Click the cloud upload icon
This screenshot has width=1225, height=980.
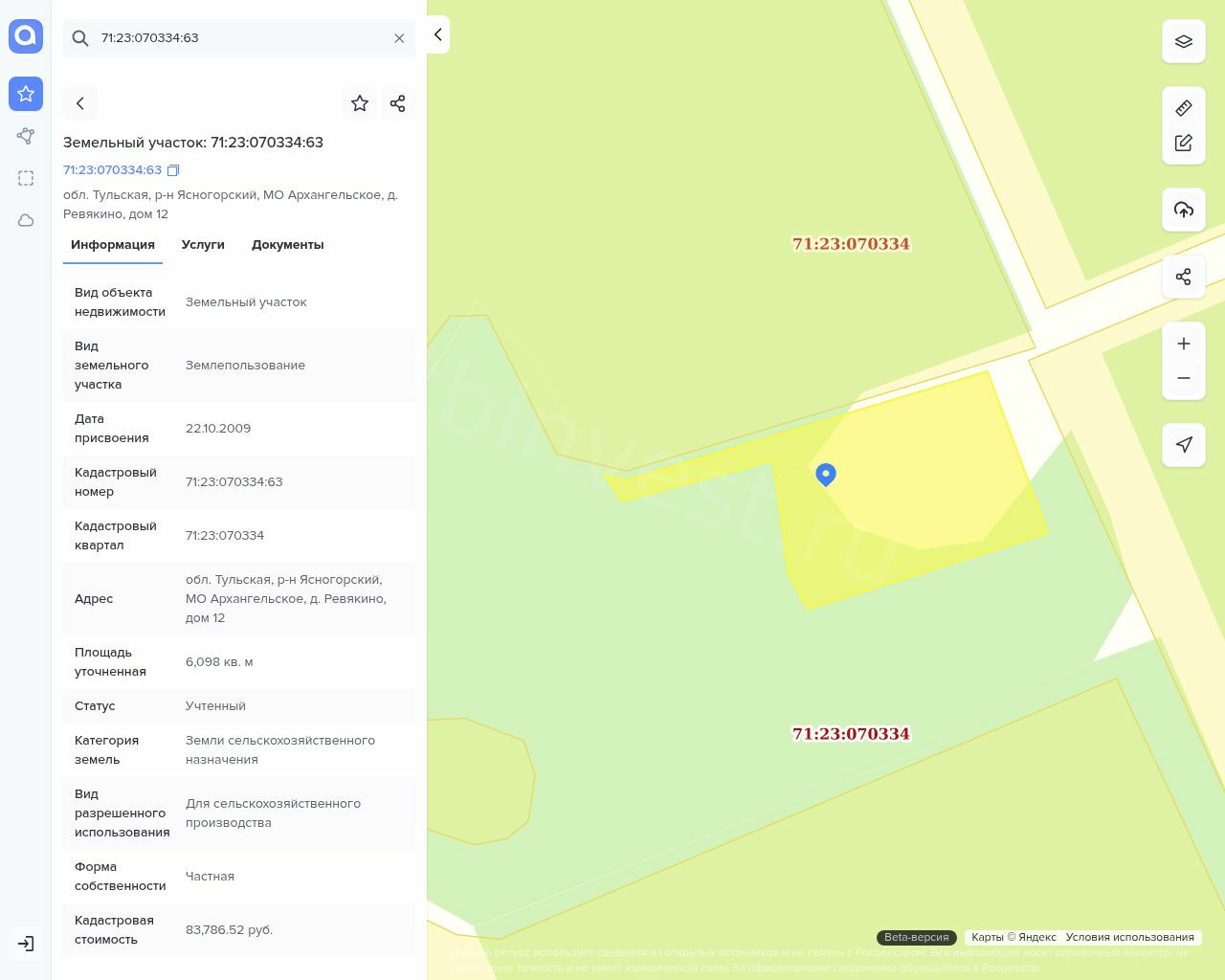pos(1183,210)
